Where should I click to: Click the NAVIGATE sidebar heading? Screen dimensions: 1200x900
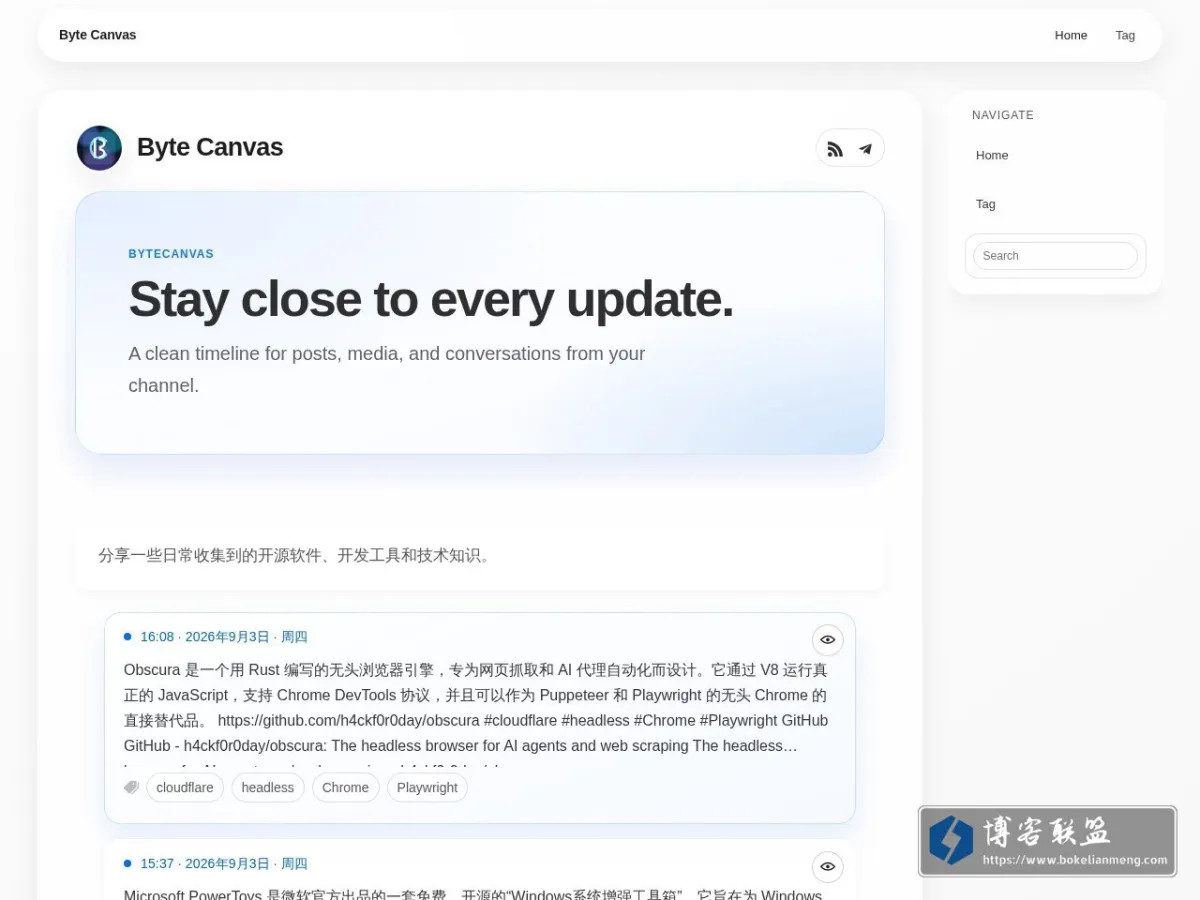[1003, 115]
